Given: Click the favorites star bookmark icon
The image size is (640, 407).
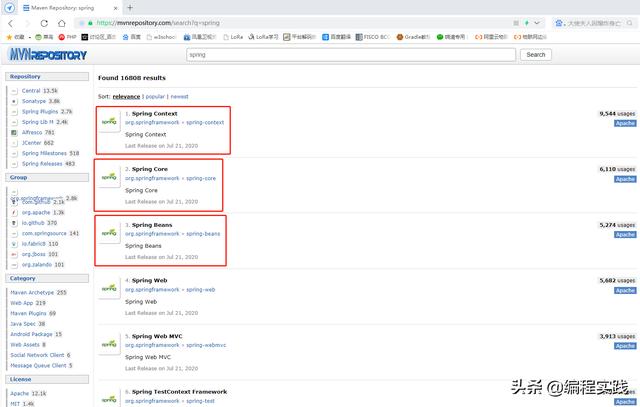Looking at the screenshot, I should [9, 37].
